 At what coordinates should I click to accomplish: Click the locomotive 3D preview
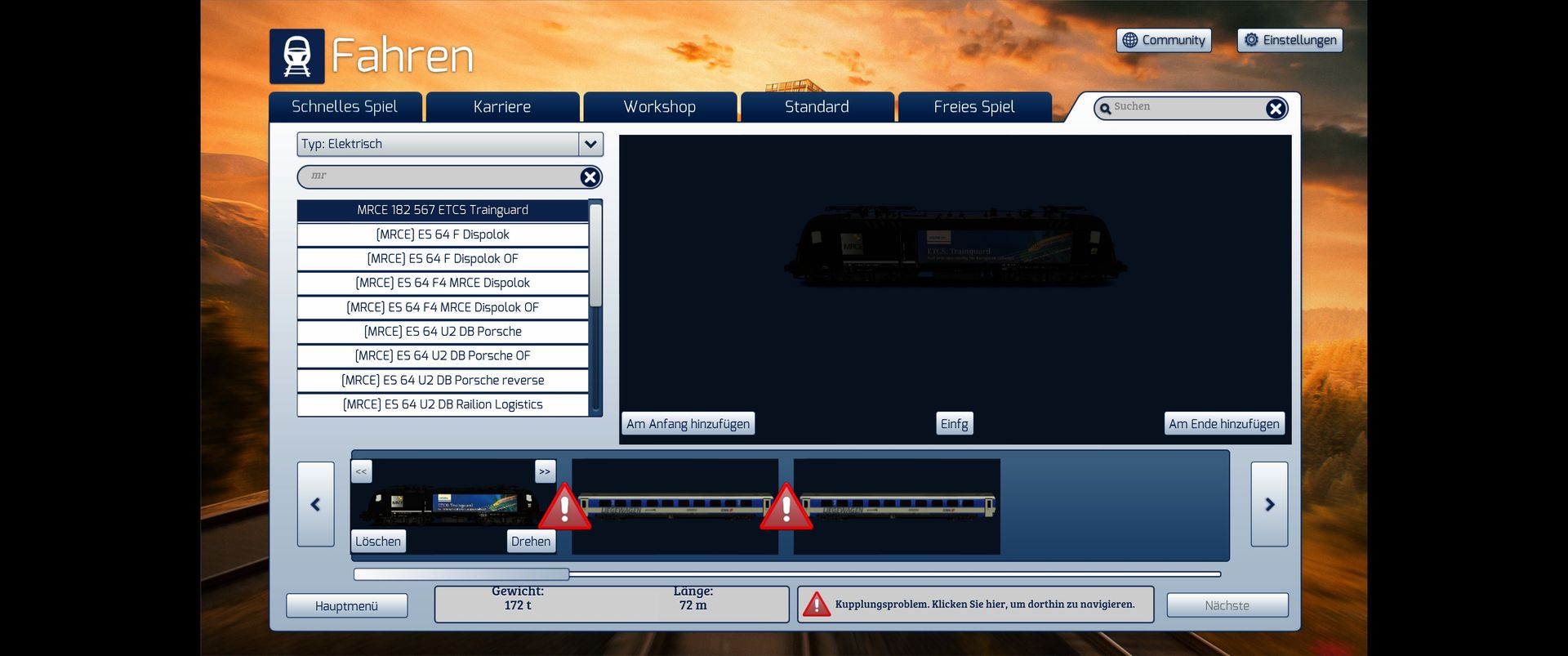click(x=955, y=247)
